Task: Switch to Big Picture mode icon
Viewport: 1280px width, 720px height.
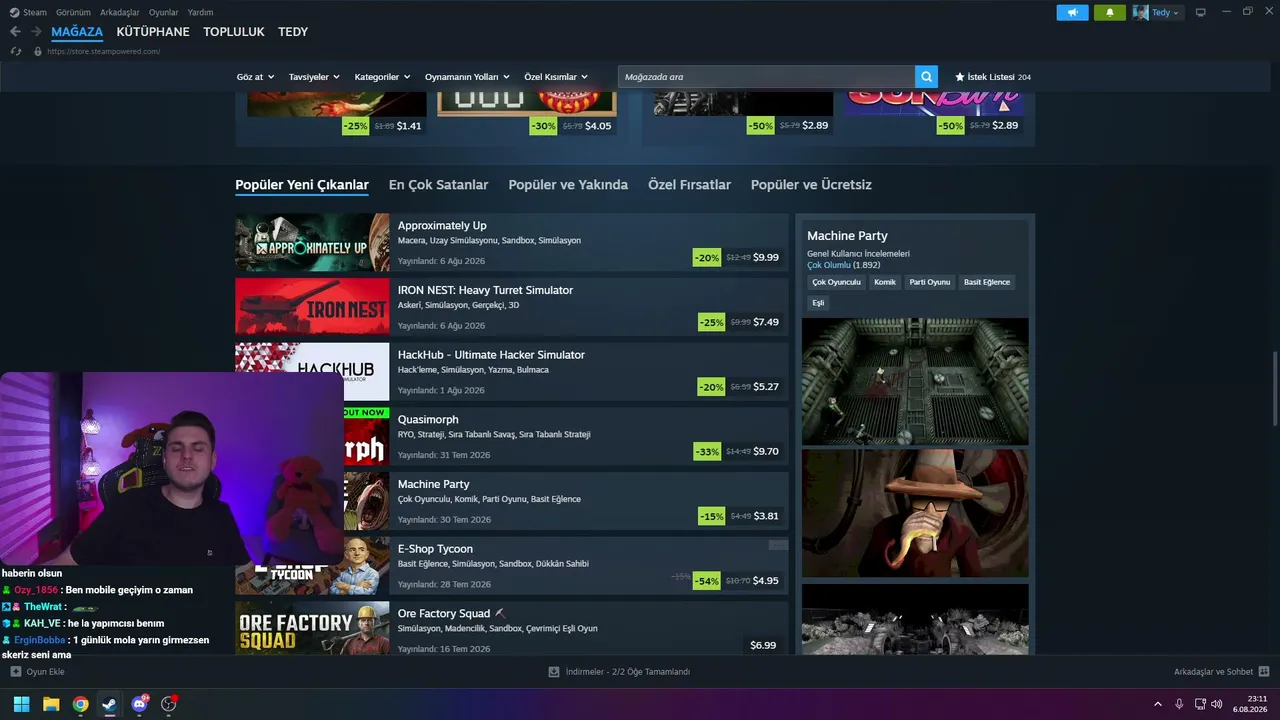Action: 1201,12
